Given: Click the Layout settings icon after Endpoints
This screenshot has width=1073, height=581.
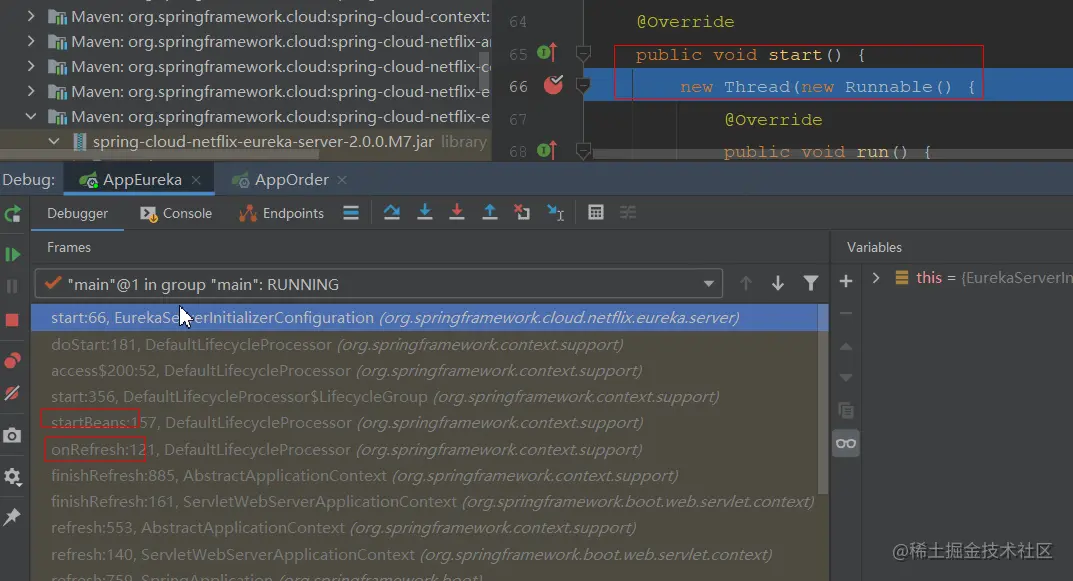Looking at the screenshot, I should click(351, 213).
